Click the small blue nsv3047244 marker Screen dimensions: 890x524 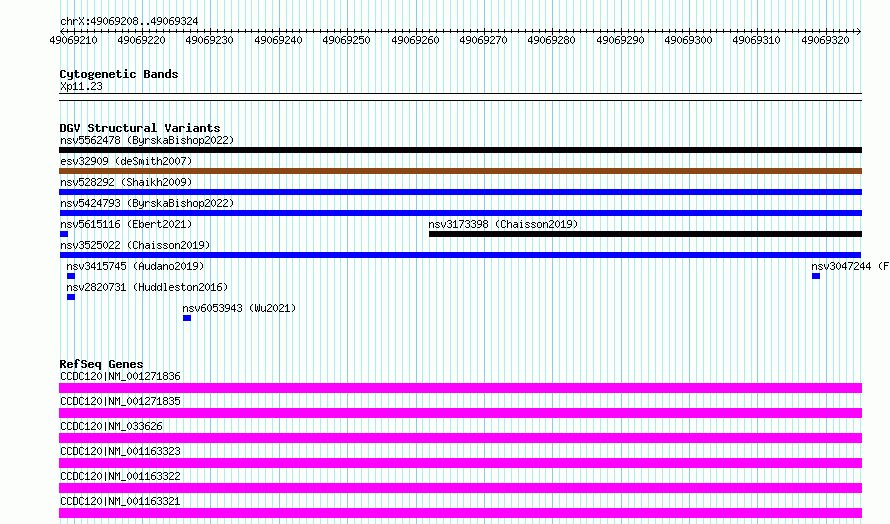click(816, 276)
